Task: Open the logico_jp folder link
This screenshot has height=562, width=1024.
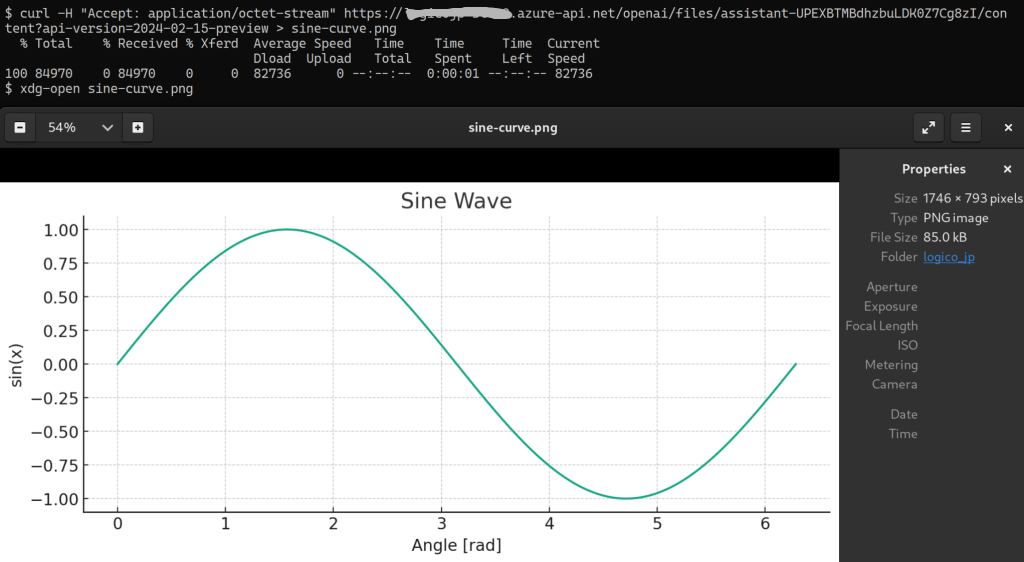Action: pyautogui.click(x=949, y=257)
